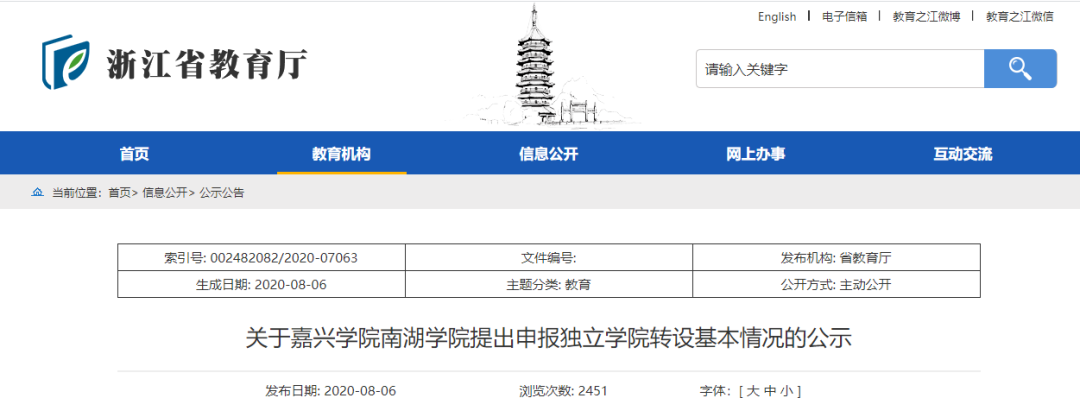The image size is (1080, 417).
Task: Open the 教育之江微信 link
Action: point(1019,16)
